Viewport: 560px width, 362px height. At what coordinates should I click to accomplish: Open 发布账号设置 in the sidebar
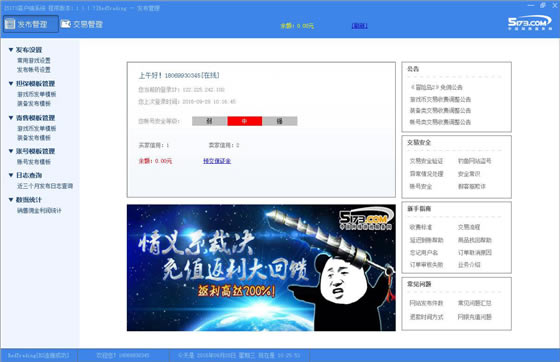[34, 70]
